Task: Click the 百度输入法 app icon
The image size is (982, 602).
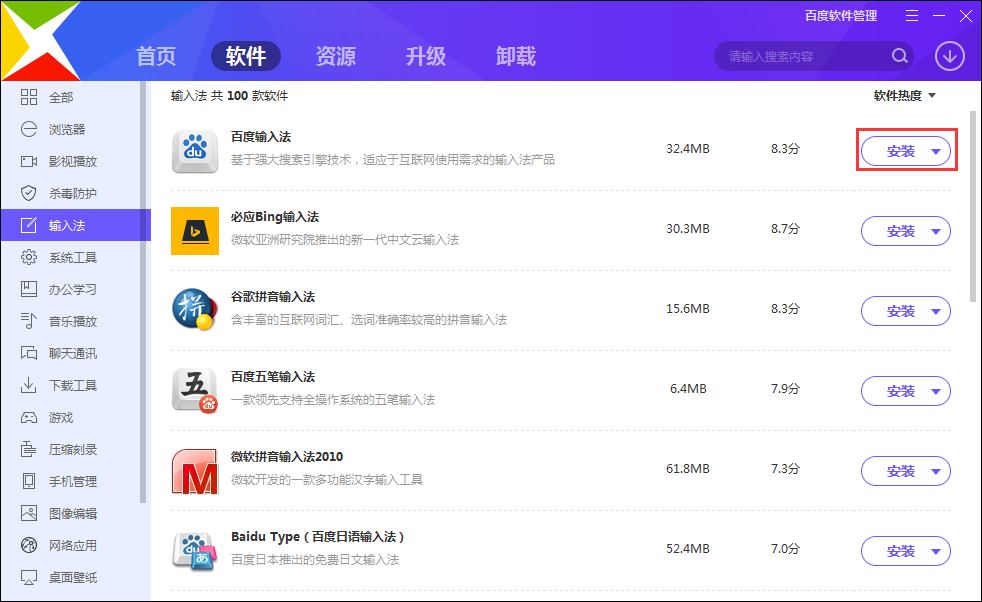Action: click(195, 151)
